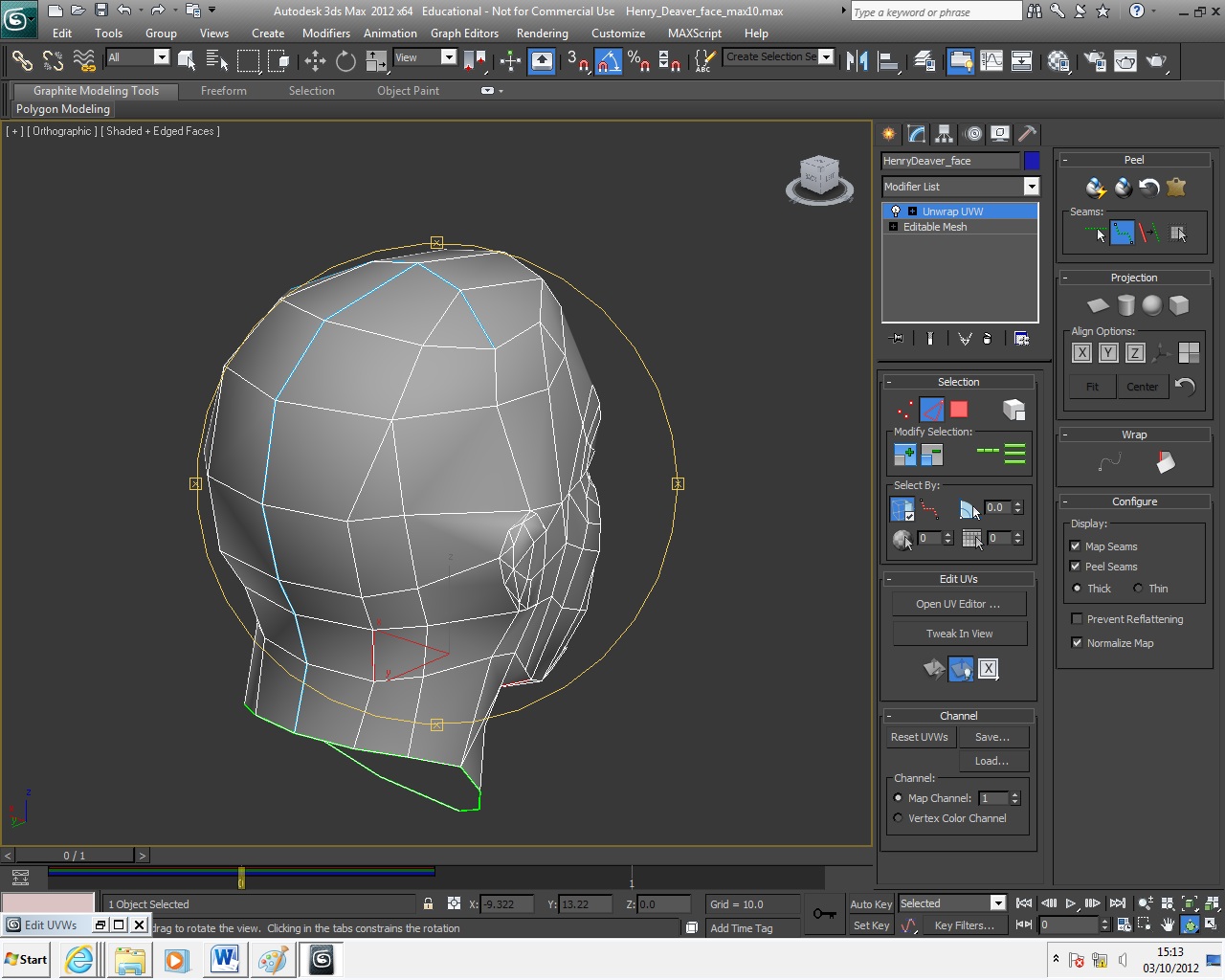
Task: Switch to the Freeform ribbon tab
Action: pos(223,90)
